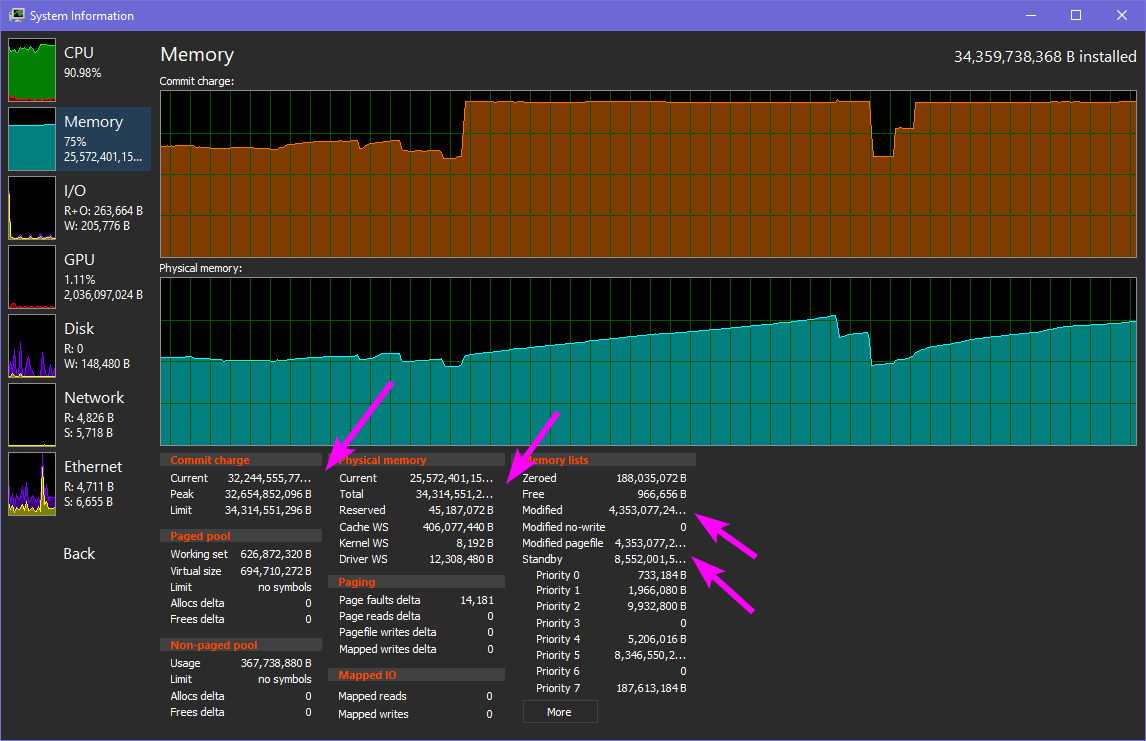Click the Physical memory history graph
This screenshot has height=741, width=1146.
click(x=648, y=361)
